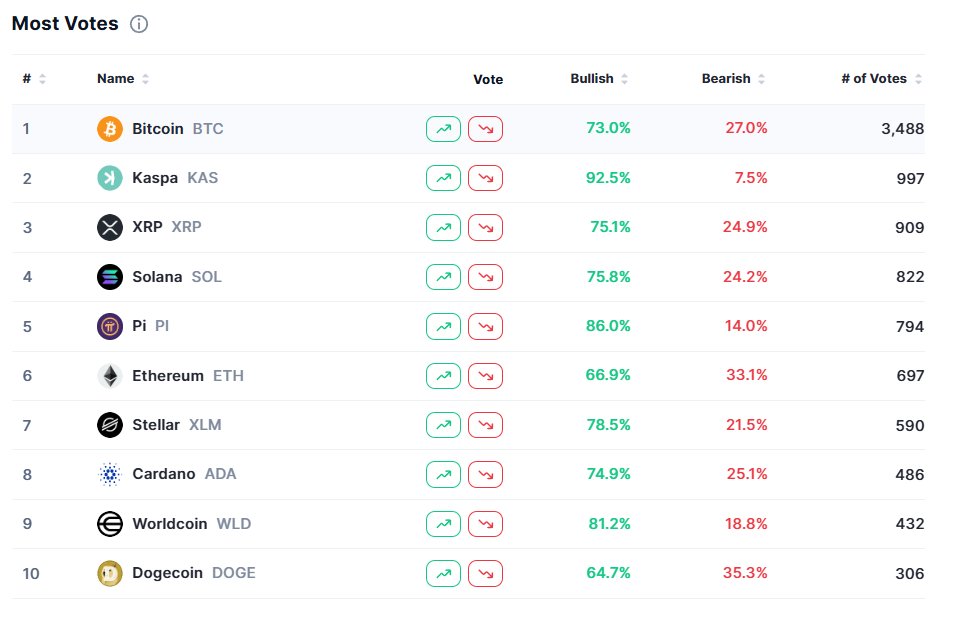Vote bearish on XRP
The image size is (959, 634).
point(486,227)
